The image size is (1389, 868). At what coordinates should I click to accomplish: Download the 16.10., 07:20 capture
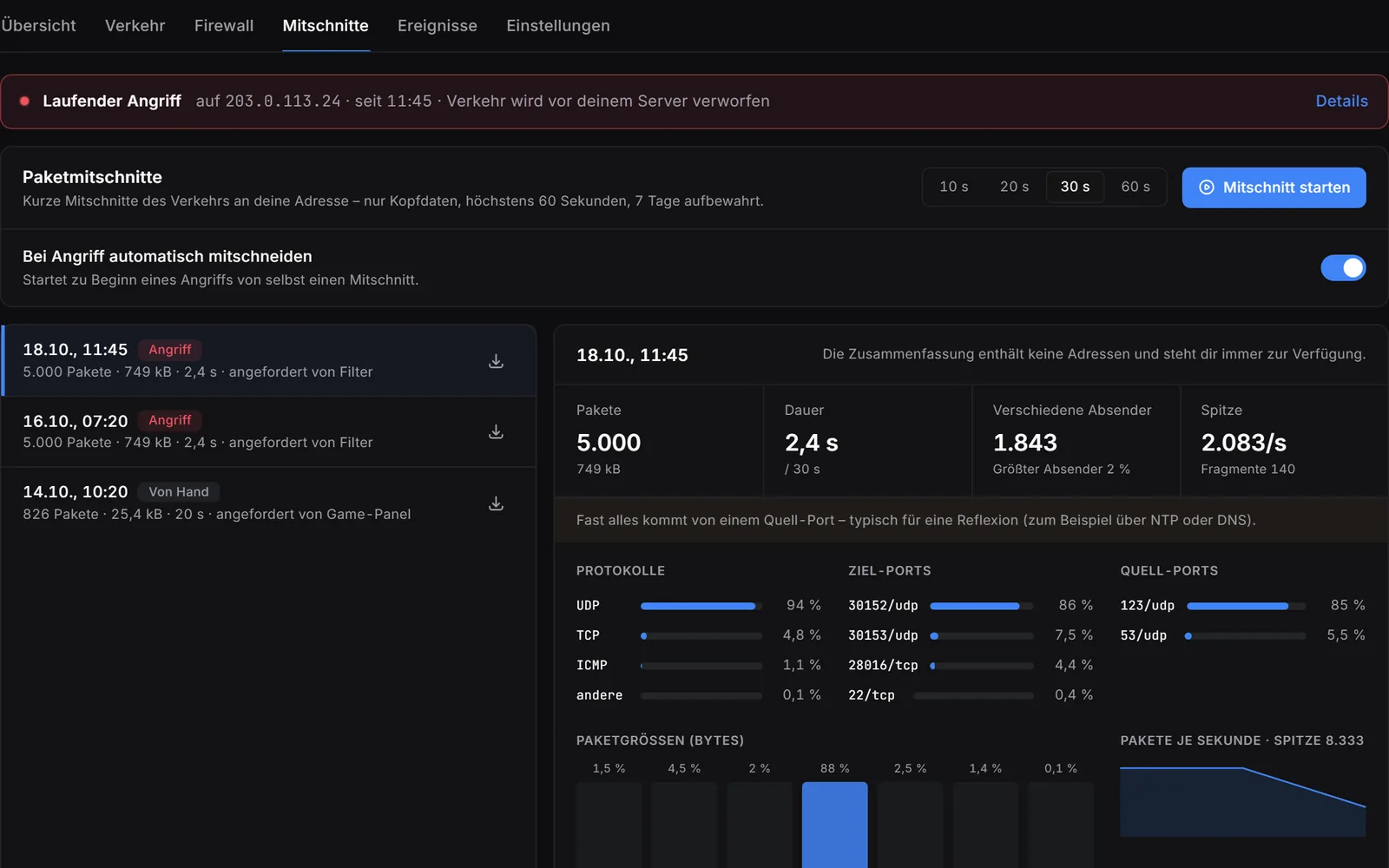(496, 431)
